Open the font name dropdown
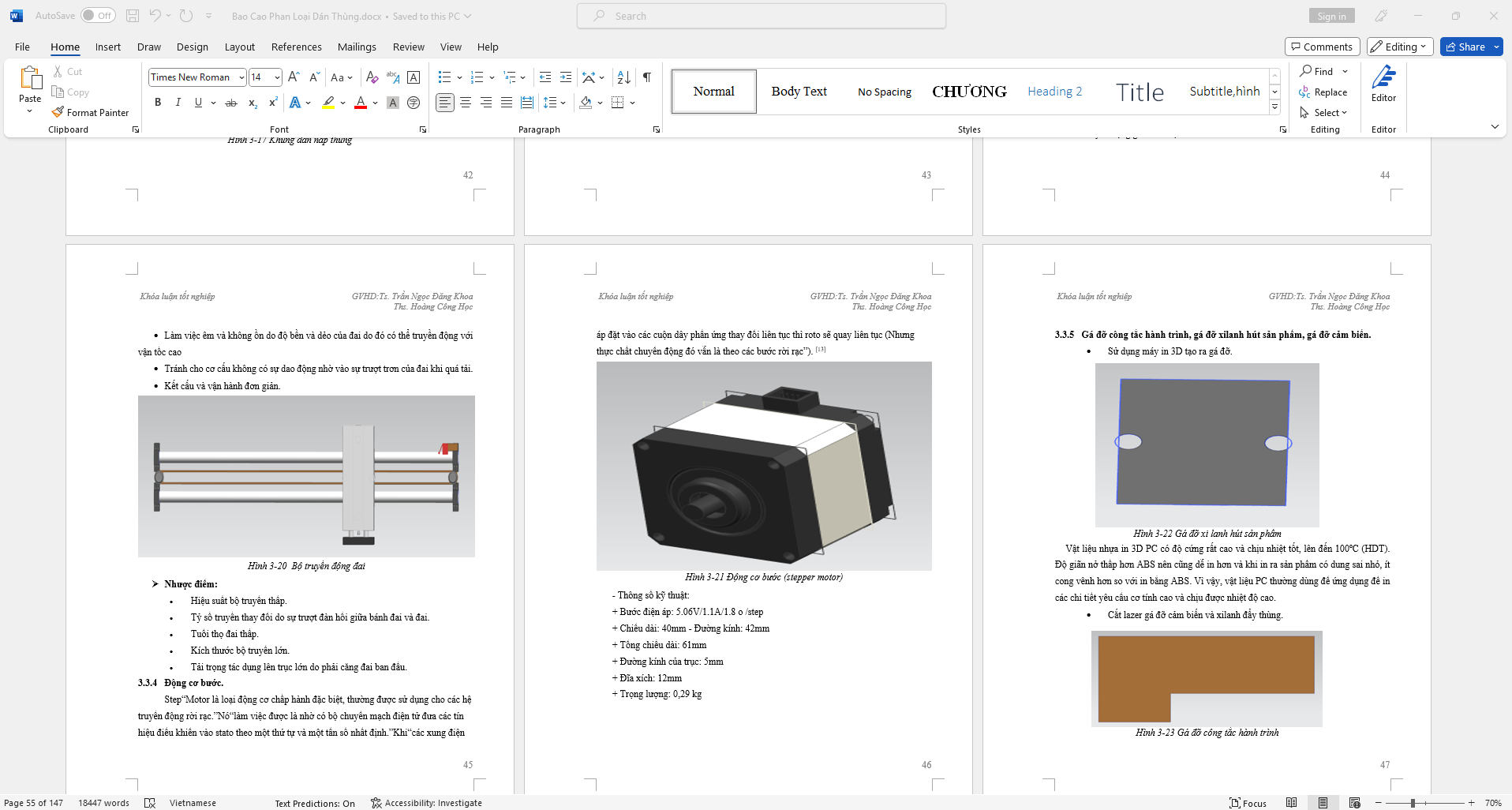Viewport: 1512px width, 810px height. point(241,77)
